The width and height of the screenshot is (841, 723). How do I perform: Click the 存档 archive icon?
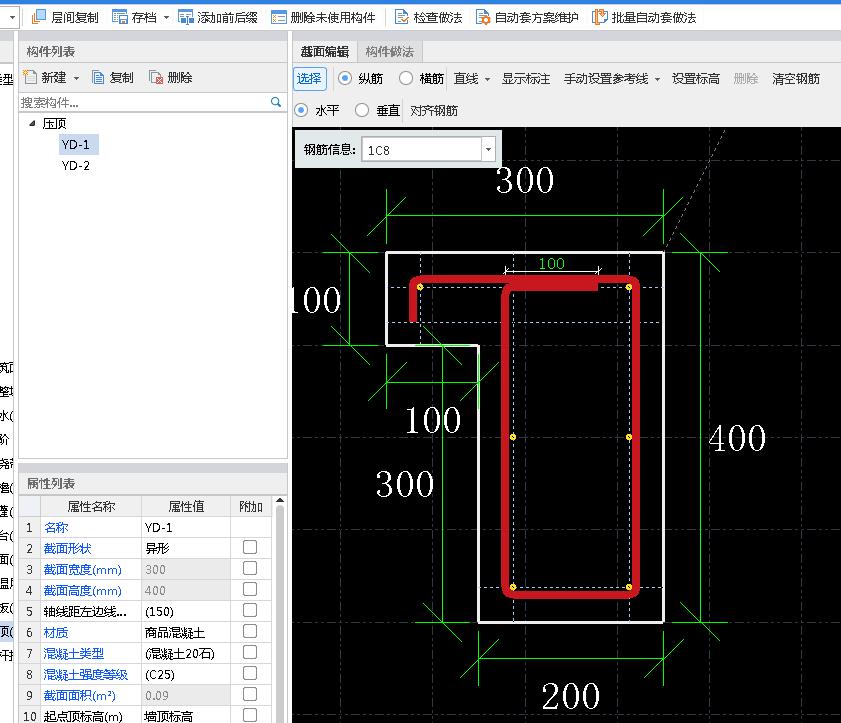120,17
